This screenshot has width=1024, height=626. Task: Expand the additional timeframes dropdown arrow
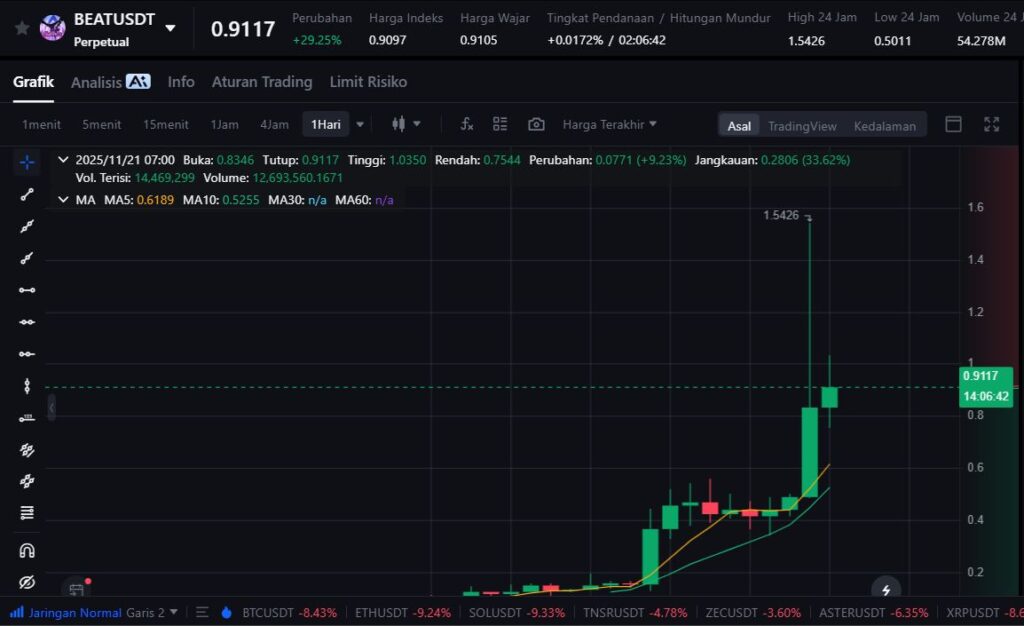pos(360,125)
